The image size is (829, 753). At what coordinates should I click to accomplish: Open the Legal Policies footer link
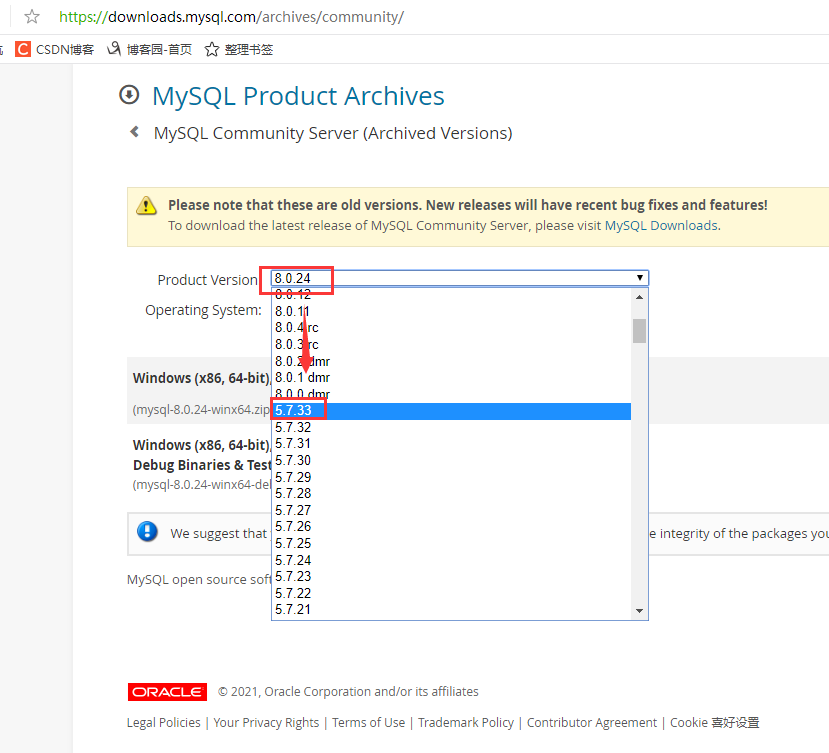click(x=163, y=721)
